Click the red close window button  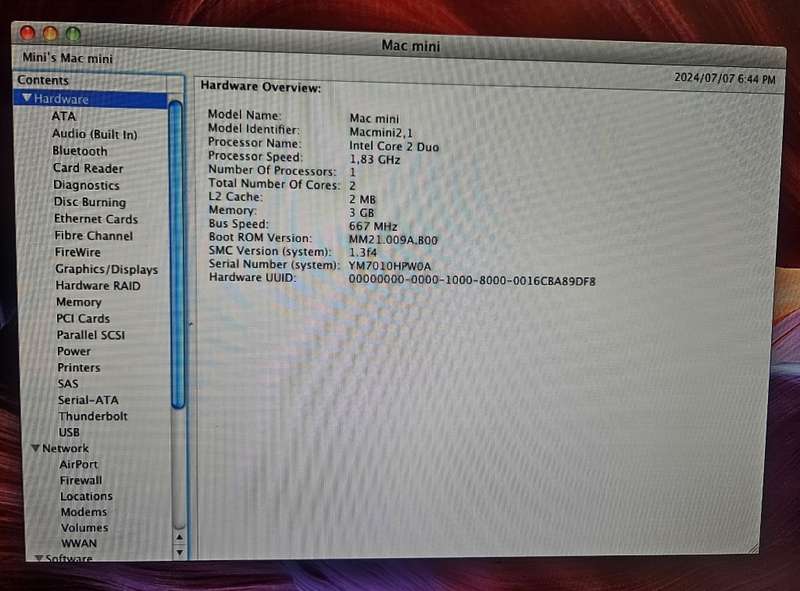[x=27, y=33]
